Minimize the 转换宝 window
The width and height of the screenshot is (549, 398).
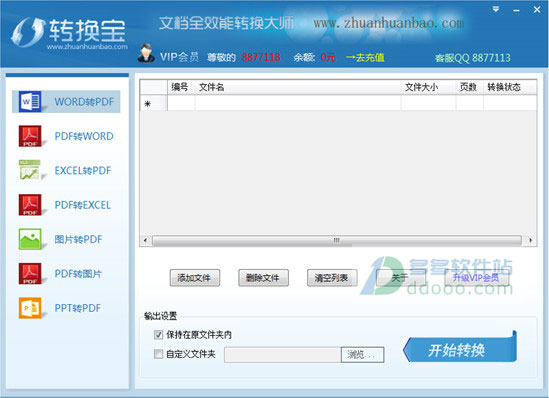tap(516, 10)
